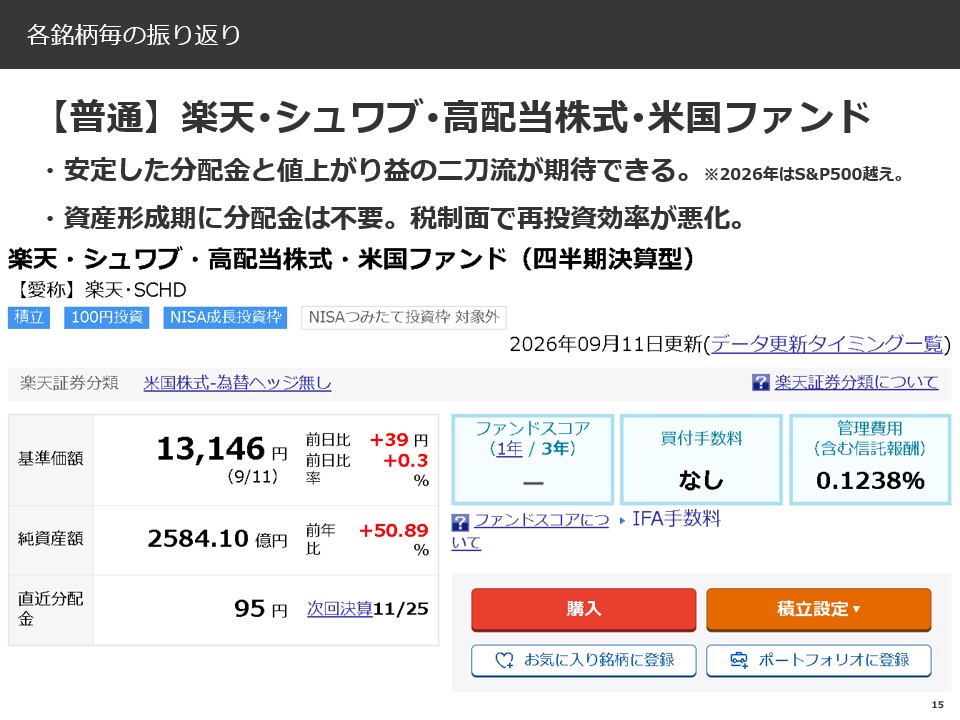Click question mark icon beside 楽天証券分類について
The width and height of the screenshot is (960, 720).
pyautogui.click(x=760, y=383)
